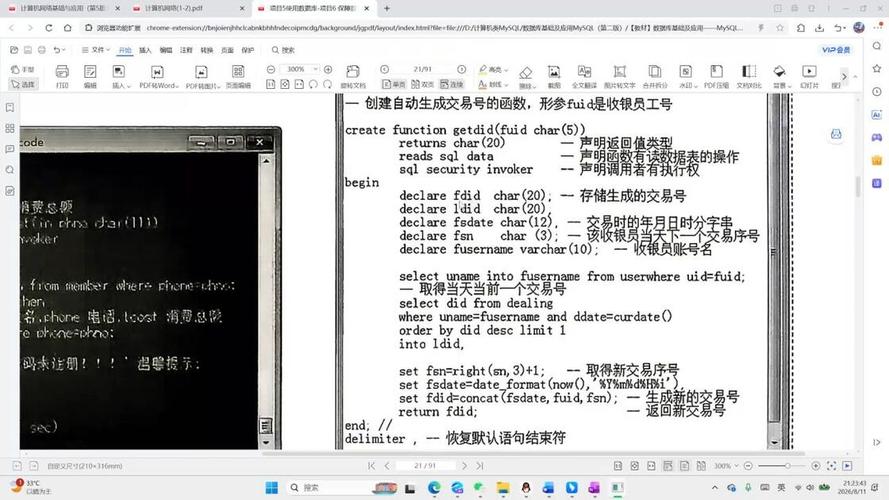Image resolution: width=889 pixels, height=500 pixels.
Task: Toggle Continuous (连续) scroll mode
Action: (x=452, y=84)
